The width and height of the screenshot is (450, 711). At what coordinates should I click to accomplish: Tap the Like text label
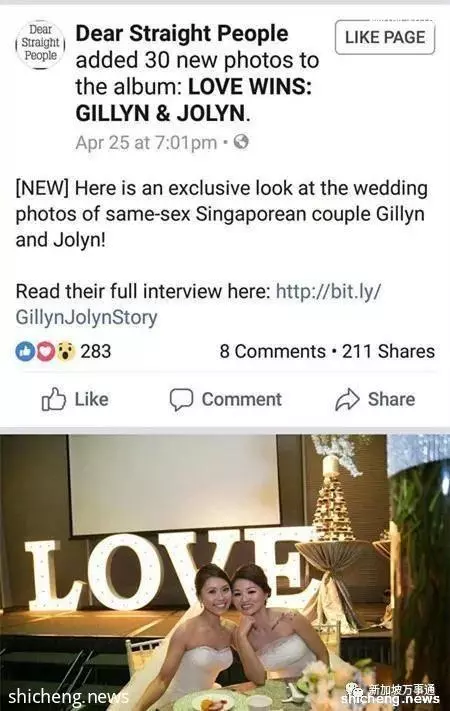coord(92,399)
